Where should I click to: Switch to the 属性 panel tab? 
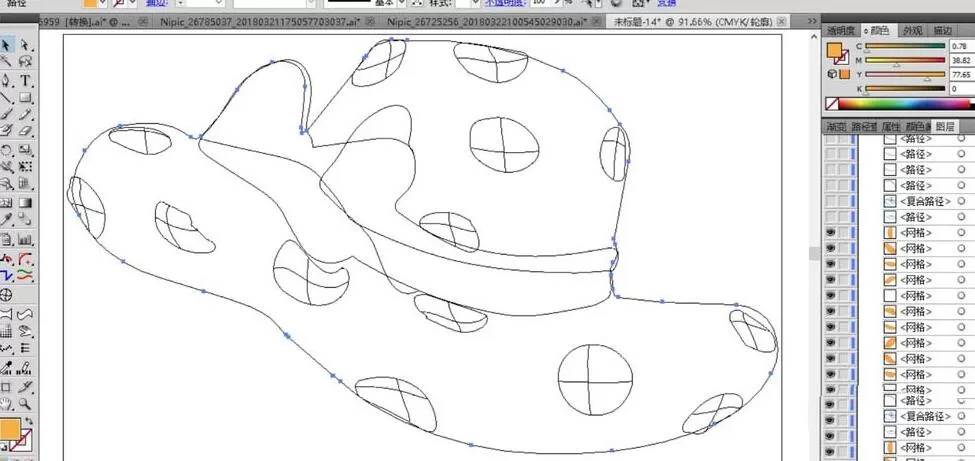pyautogui.click(x=891, y=126)
